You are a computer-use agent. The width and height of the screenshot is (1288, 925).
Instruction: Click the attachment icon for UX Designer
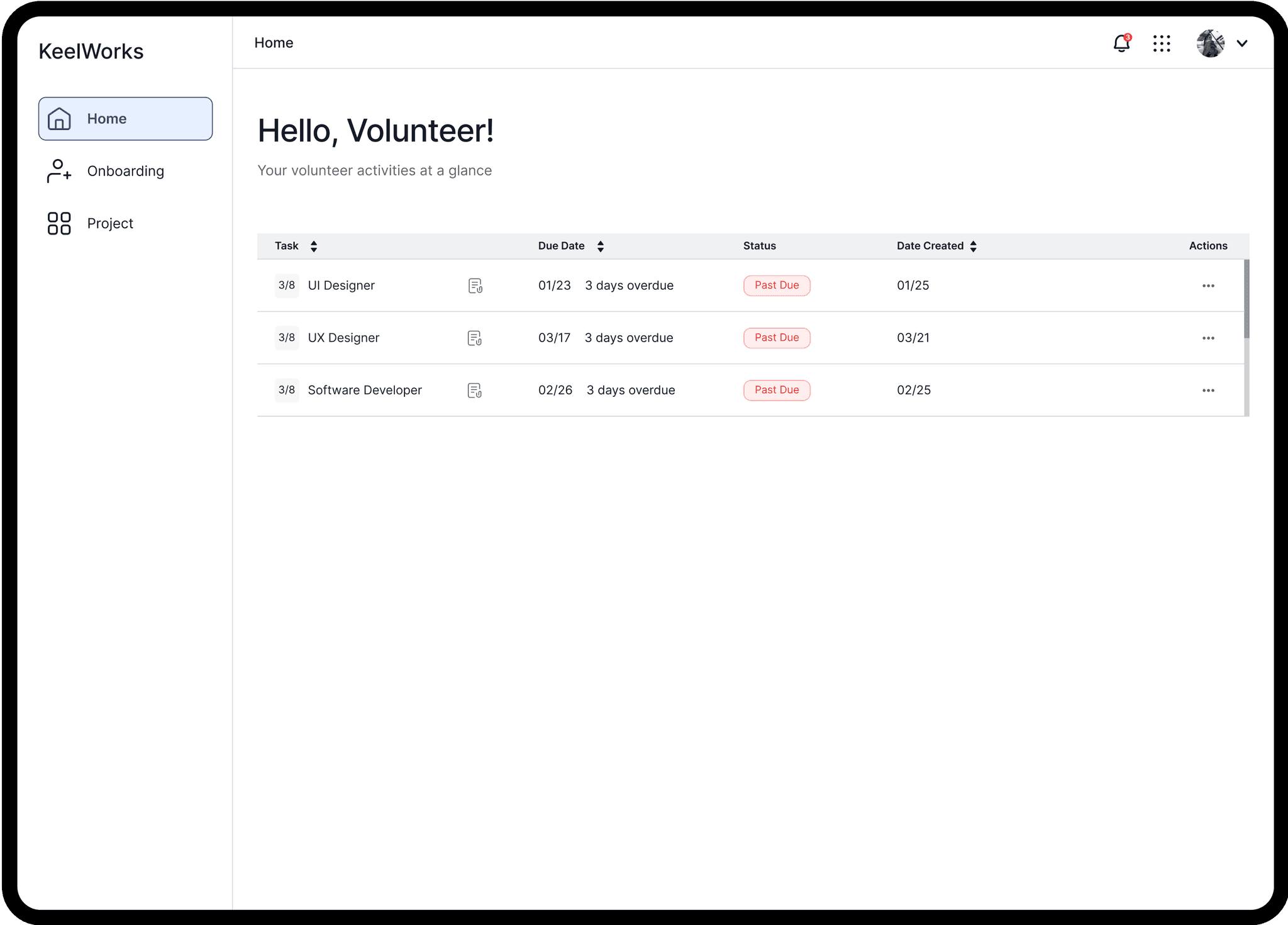tap(475, 338)
